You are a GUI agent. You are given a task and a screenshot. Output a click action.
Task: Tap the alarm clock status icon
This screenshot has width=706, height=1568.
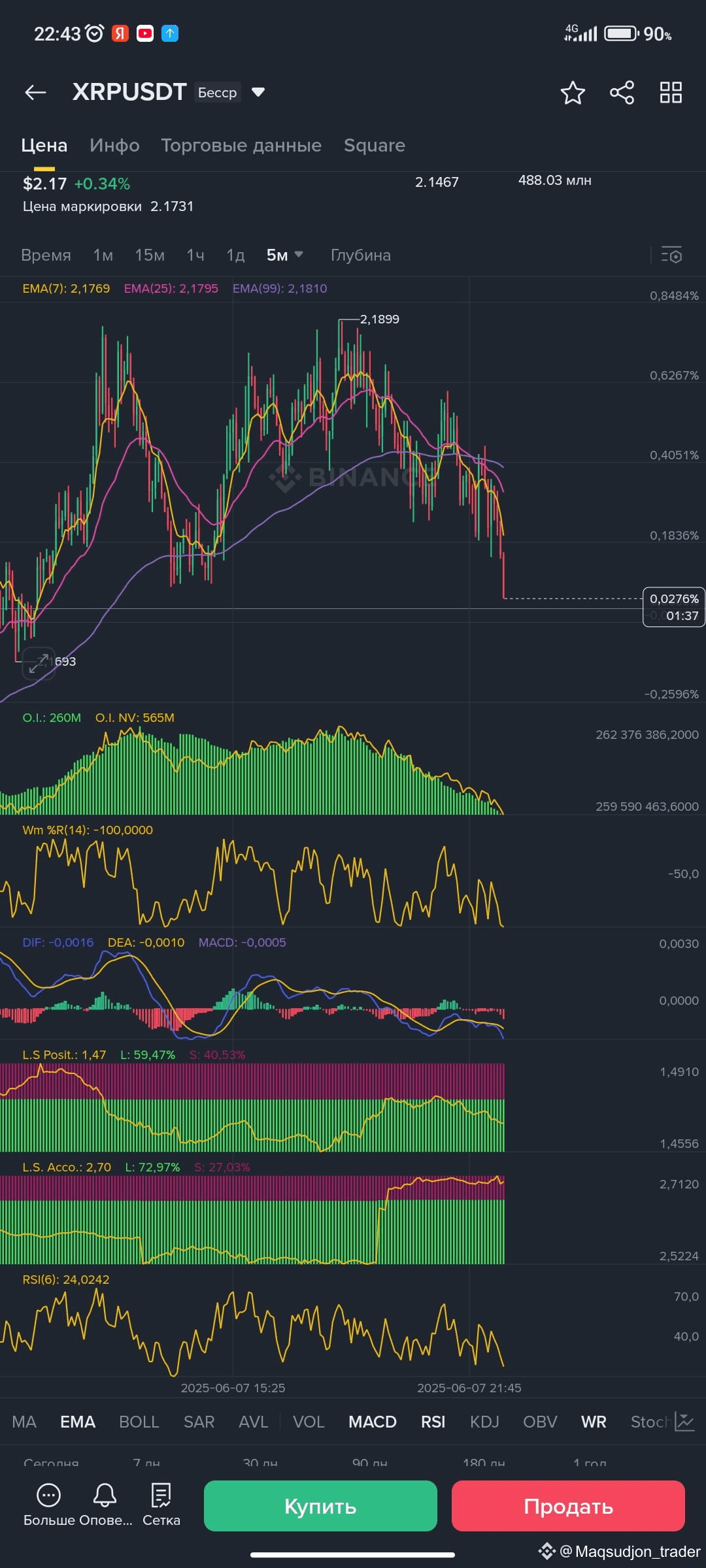click(x=95, y=33)
